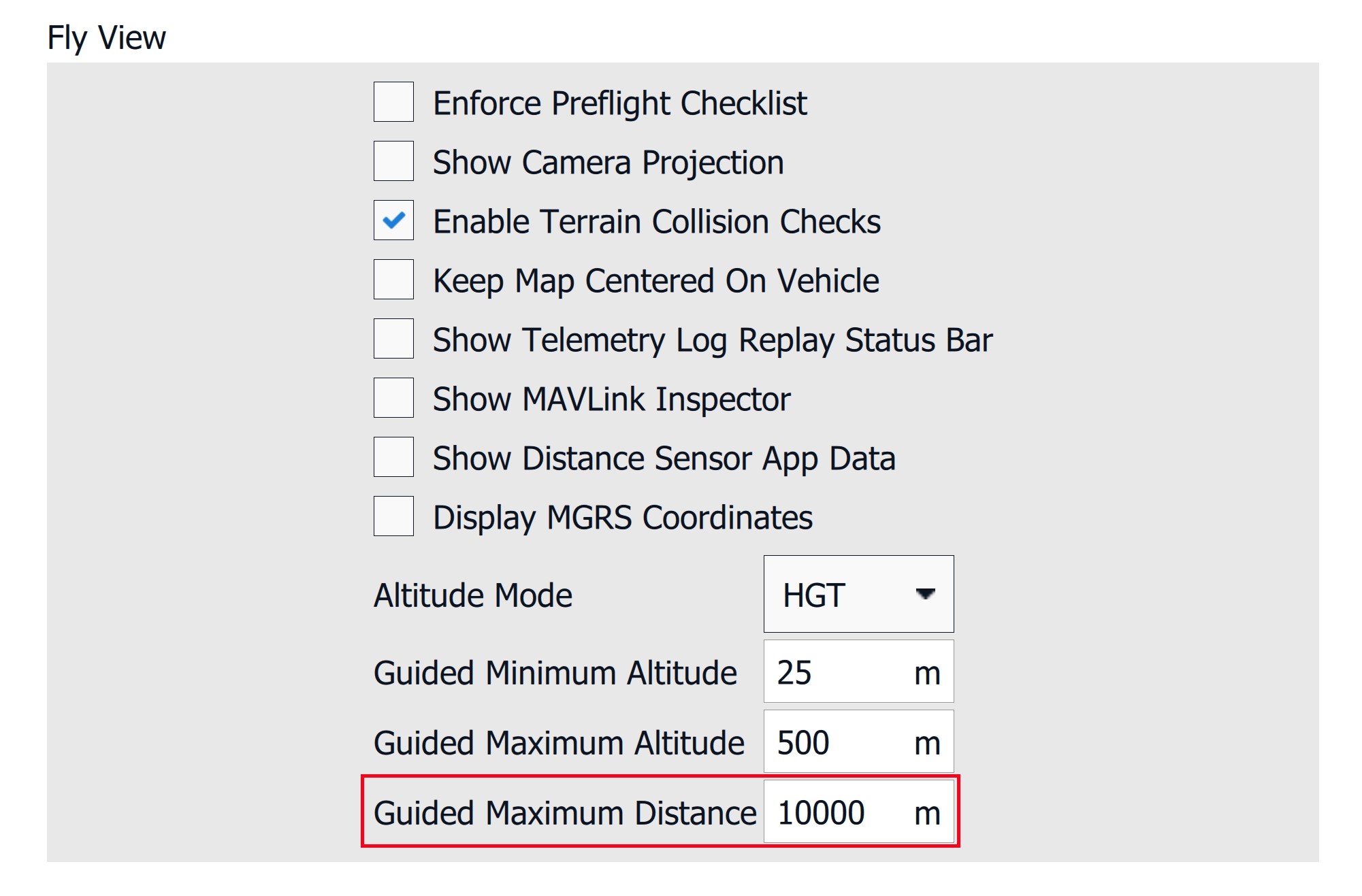
Task: Click the Altitude Mode dropdown arrow
Action: [925, 594]
